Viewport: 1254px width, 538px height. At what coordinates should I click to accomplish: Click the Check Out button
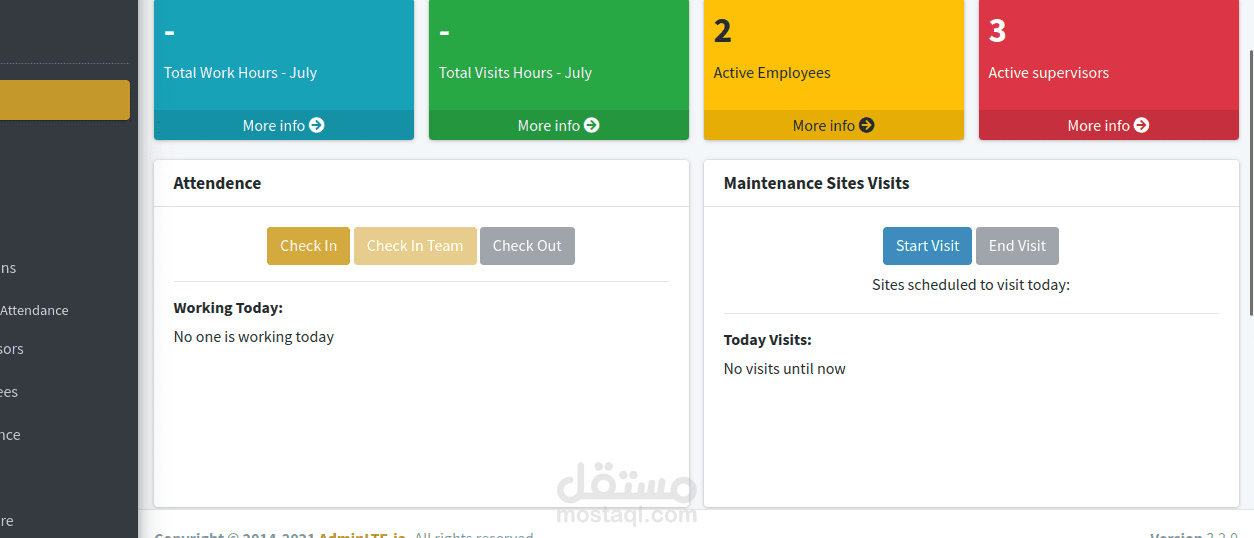pyautogui.click(x=527, y=246)
